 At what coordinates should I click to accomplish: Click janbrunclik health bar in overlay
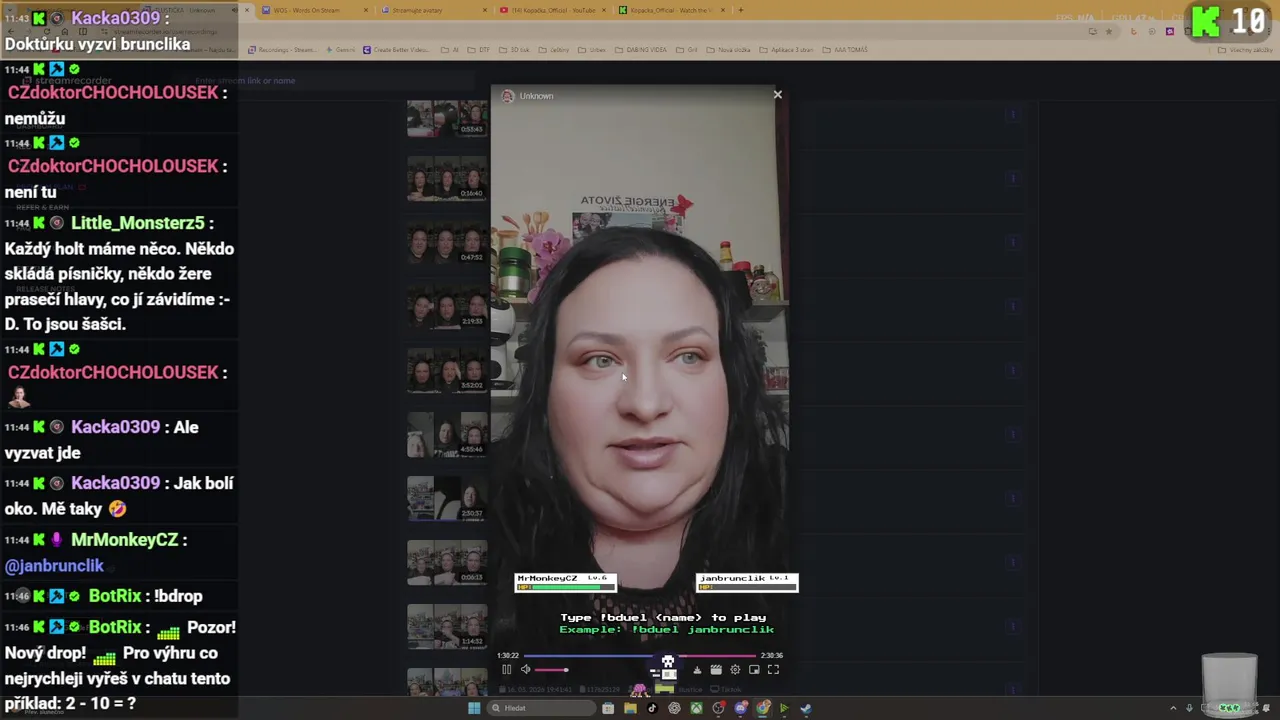[747, 587]
